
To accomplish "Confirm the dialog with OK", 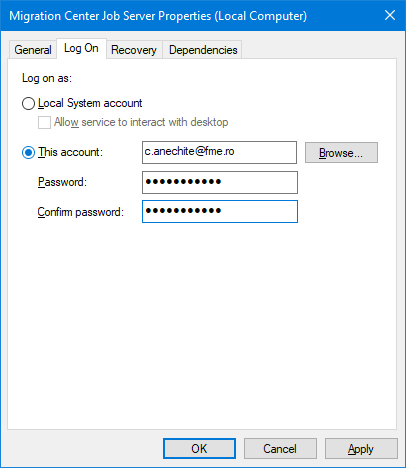I will coord(199,449).
